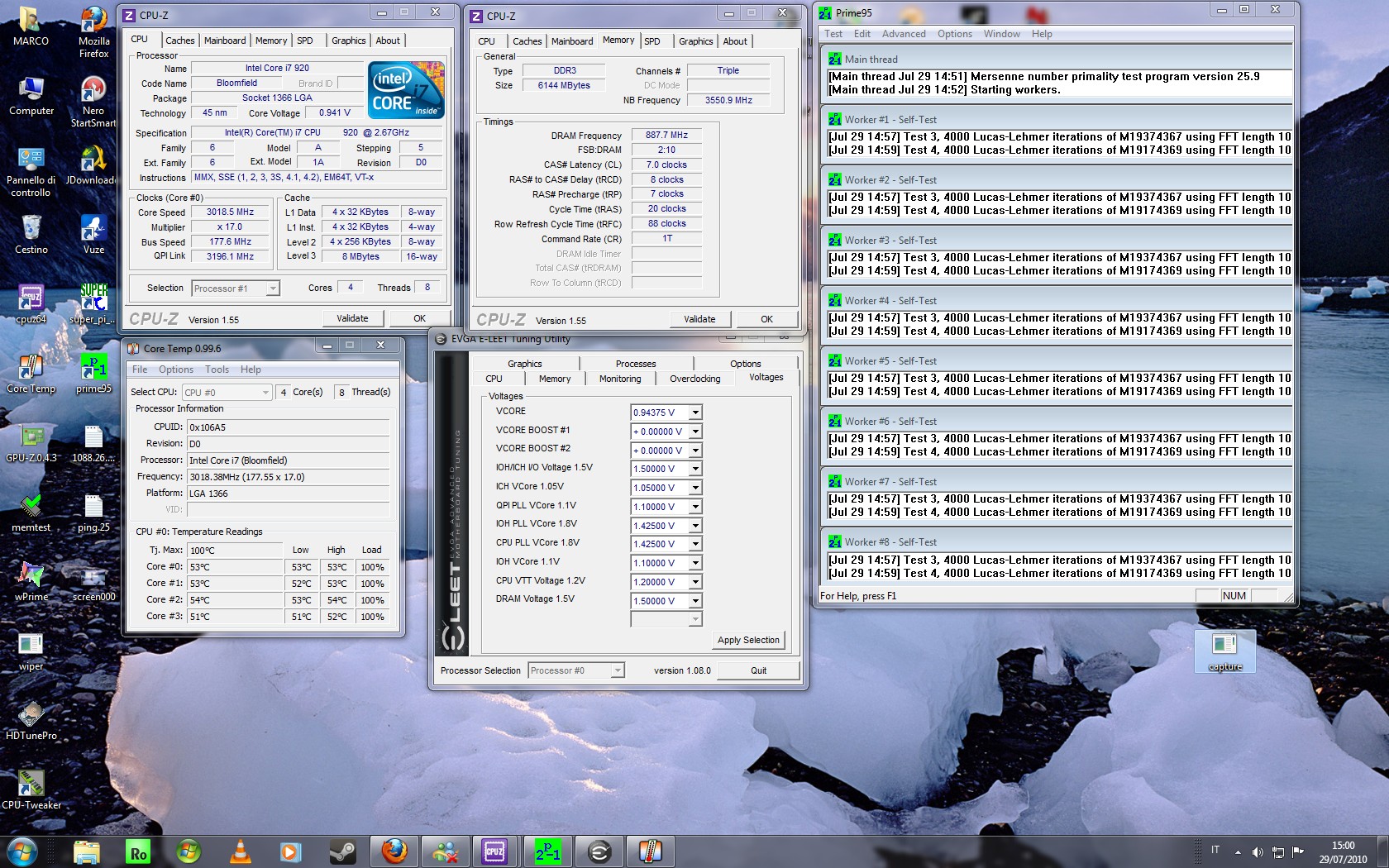Switch to Caches tab in left CPU-Z
This screenshot has width=1389, height=868.
pyautogui.click(x=179, y=41)
